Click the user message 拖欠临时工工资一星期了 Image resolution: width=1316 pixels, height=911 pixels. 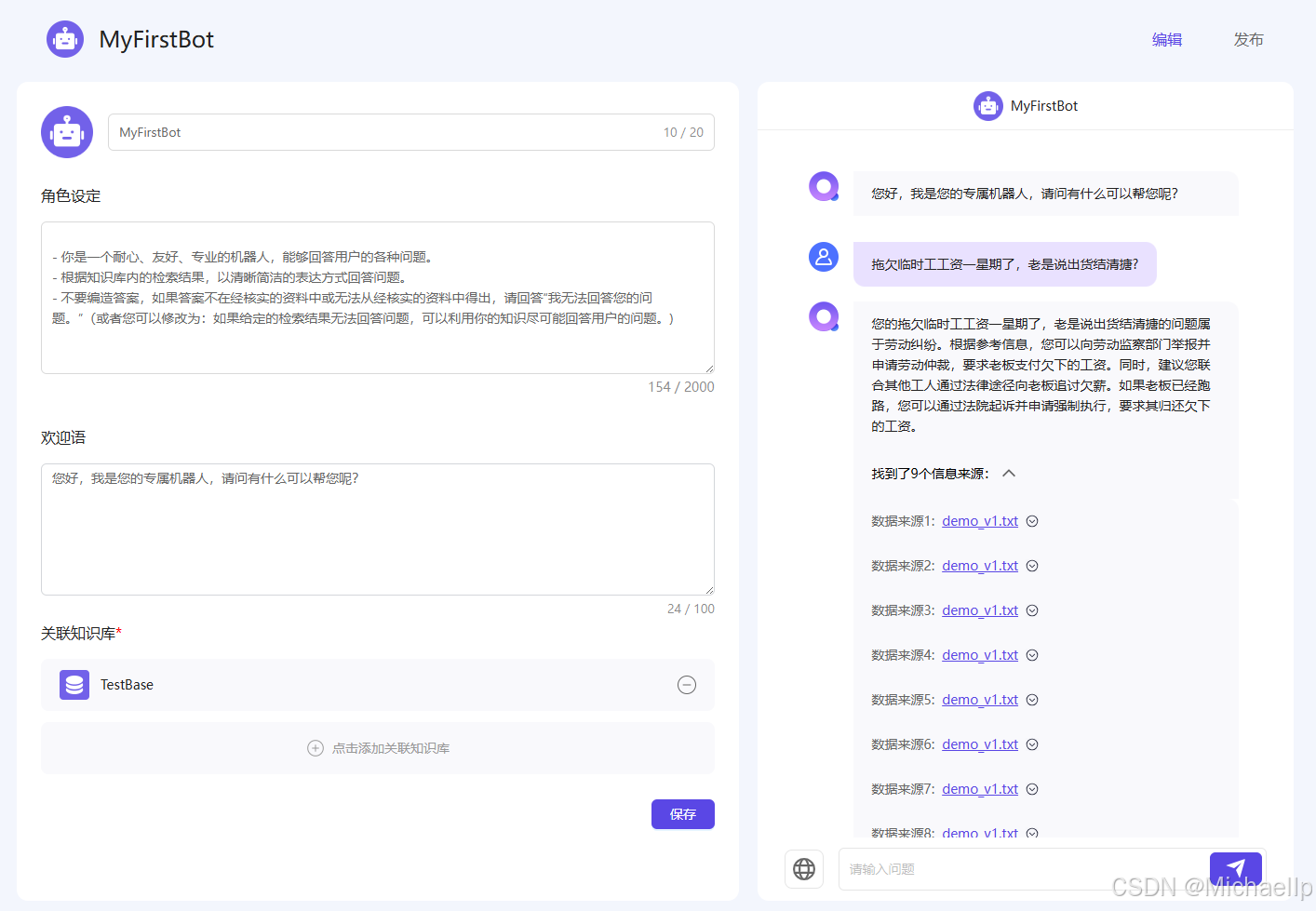[x=1005, y=264]
